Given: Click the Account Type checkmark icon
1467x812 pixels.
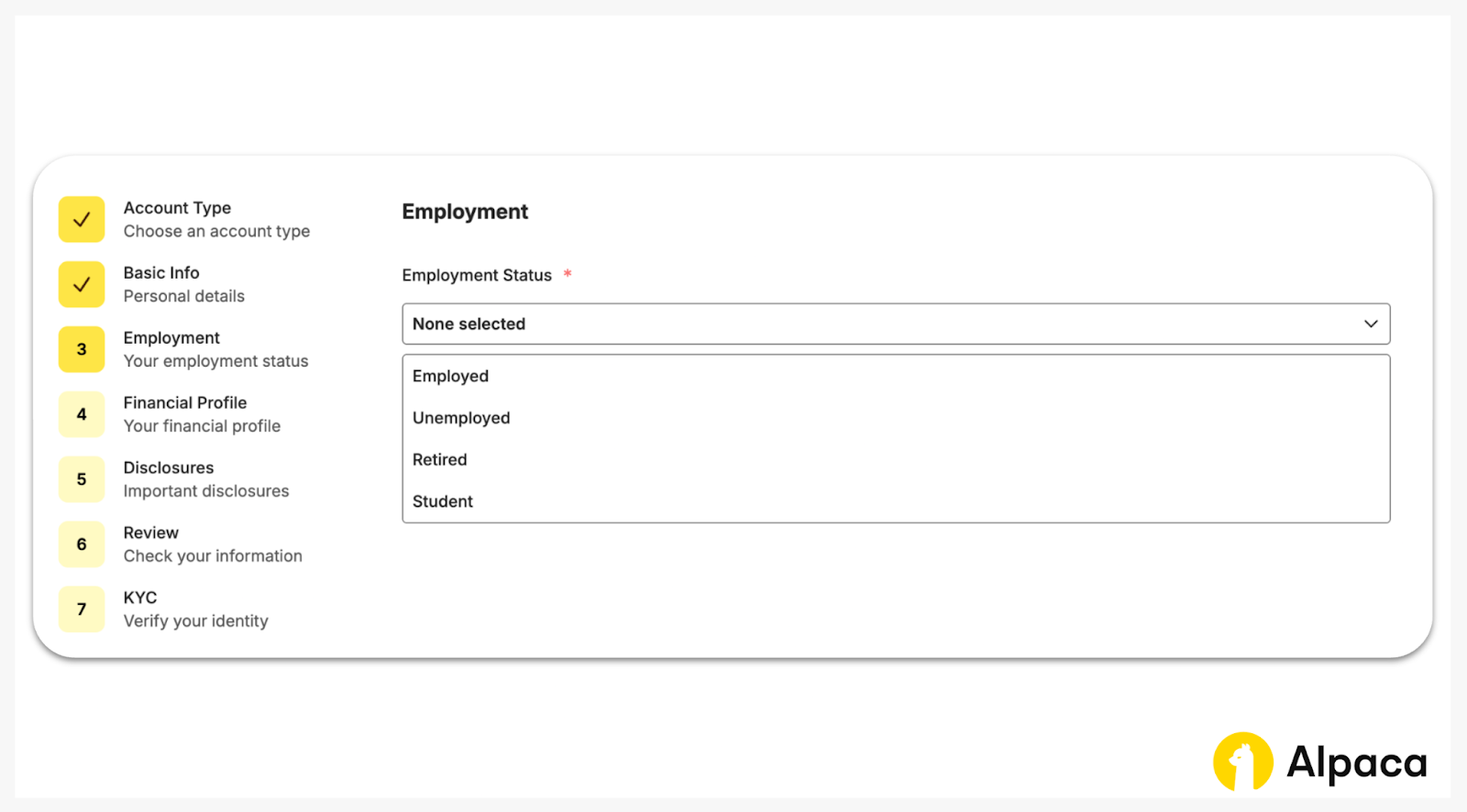Looking at the screenshot, I should [82, 220].
